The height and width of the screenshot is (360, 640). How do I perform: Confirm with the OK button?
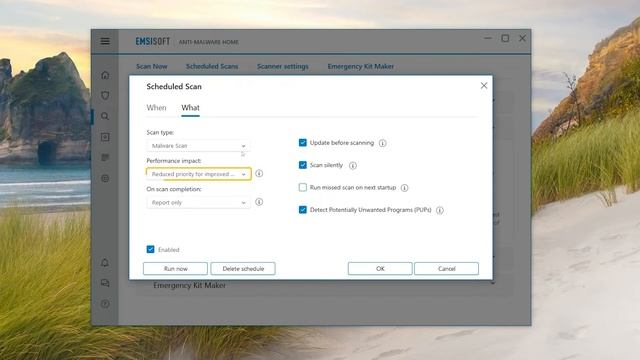pyautogui.click(x=380, y=269)
